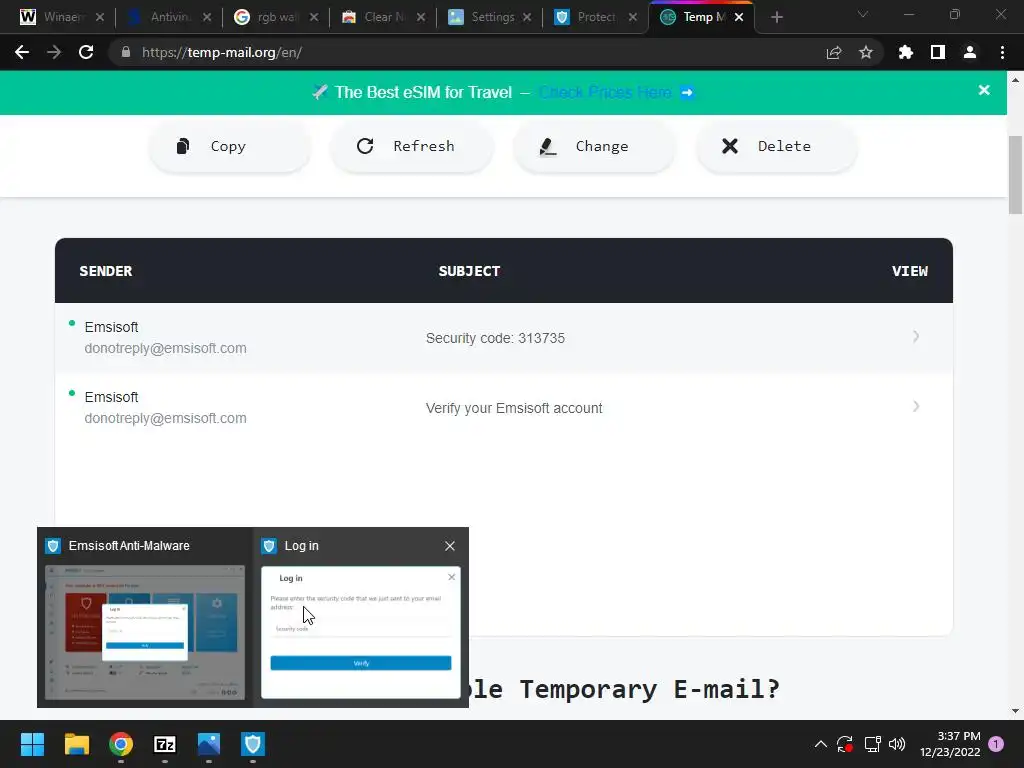This screenshot has width=1024, height=768.
Task: Click the Chrome taskbar icon
Action: [121, 744]
